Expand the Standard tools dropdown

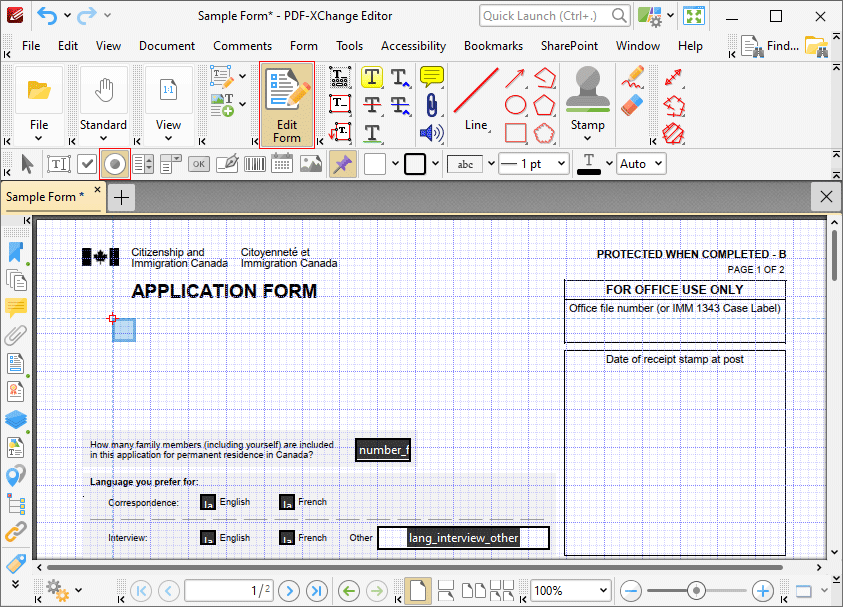pyautogui.click(x=103, y=139)
